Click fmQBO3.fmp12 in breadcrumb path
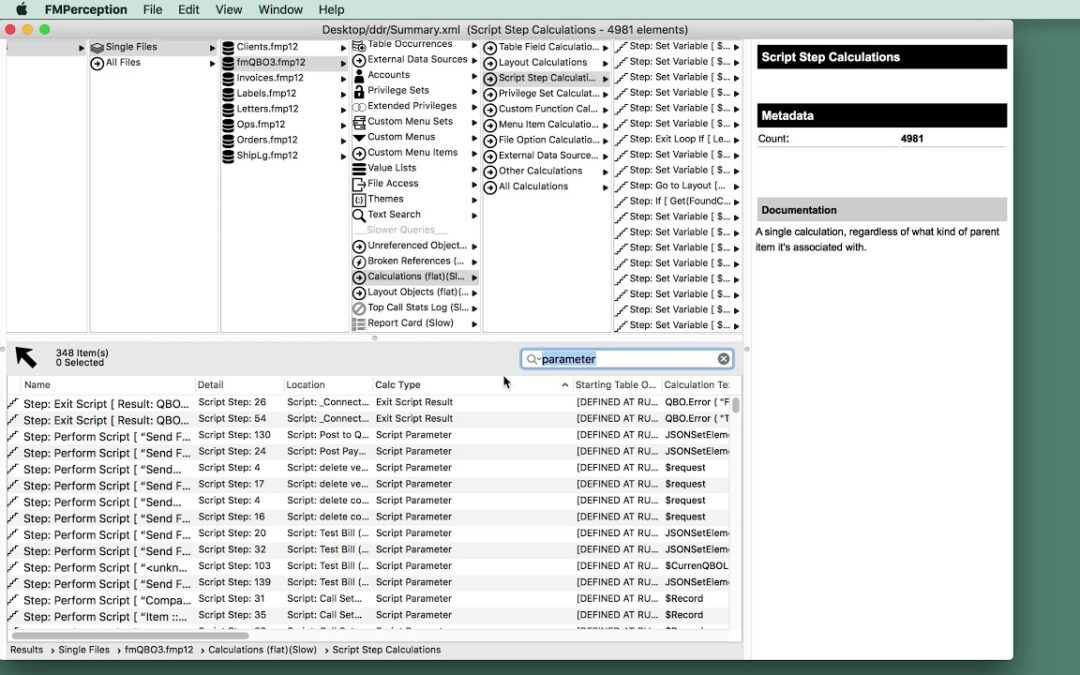The height and width of the screenshot is (675, 1080). click(x=159, y=650)
